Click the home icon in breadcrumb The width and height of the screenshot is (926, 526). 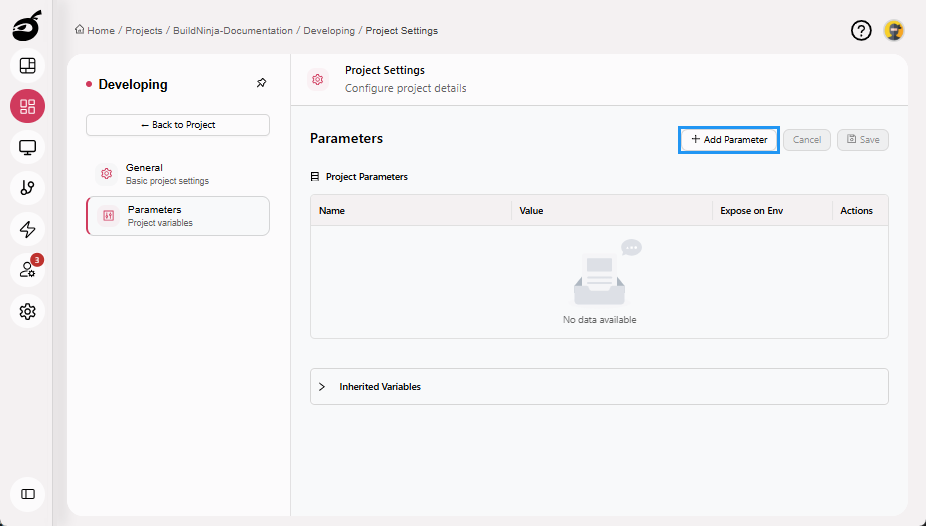click(x=79, y=30)
